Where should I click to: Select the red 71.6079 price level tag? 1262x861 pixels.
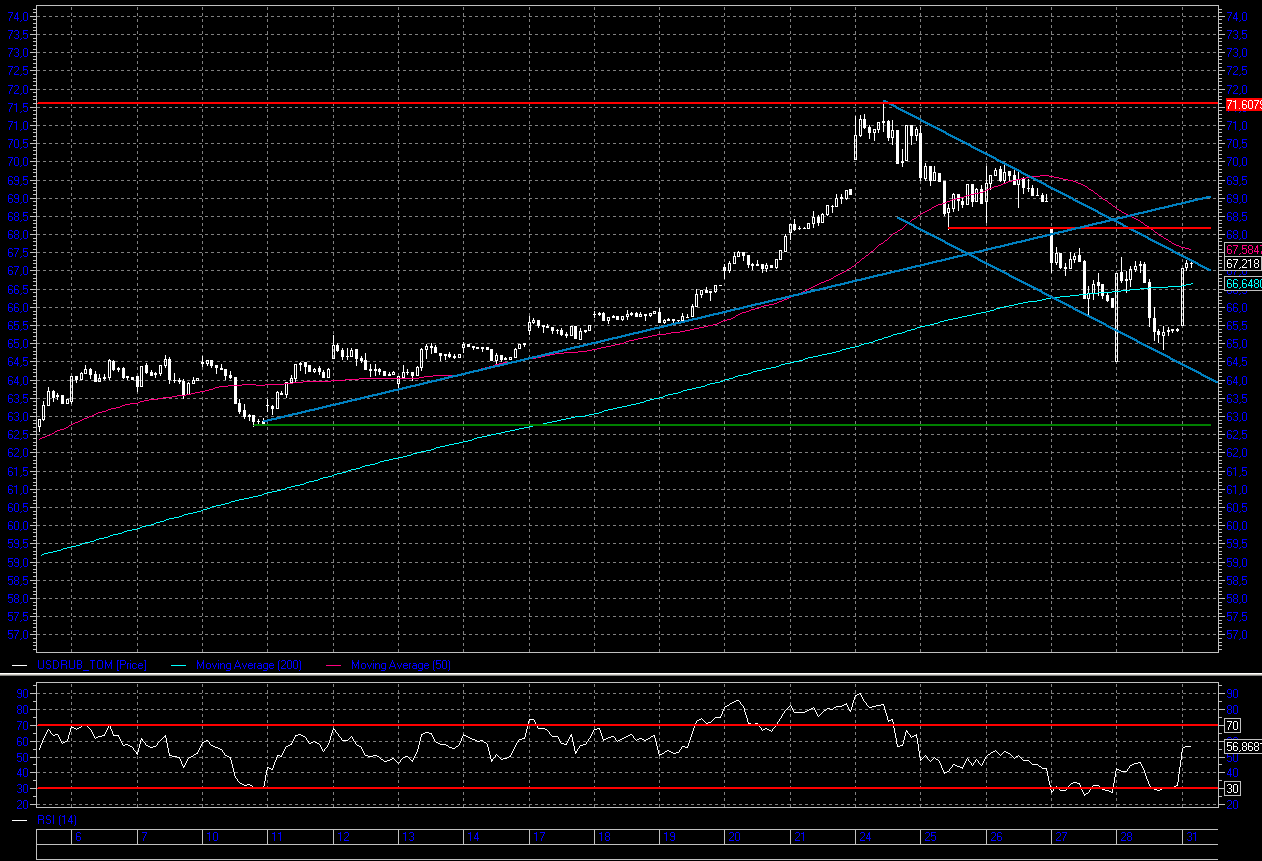[x=1242, y=104]
